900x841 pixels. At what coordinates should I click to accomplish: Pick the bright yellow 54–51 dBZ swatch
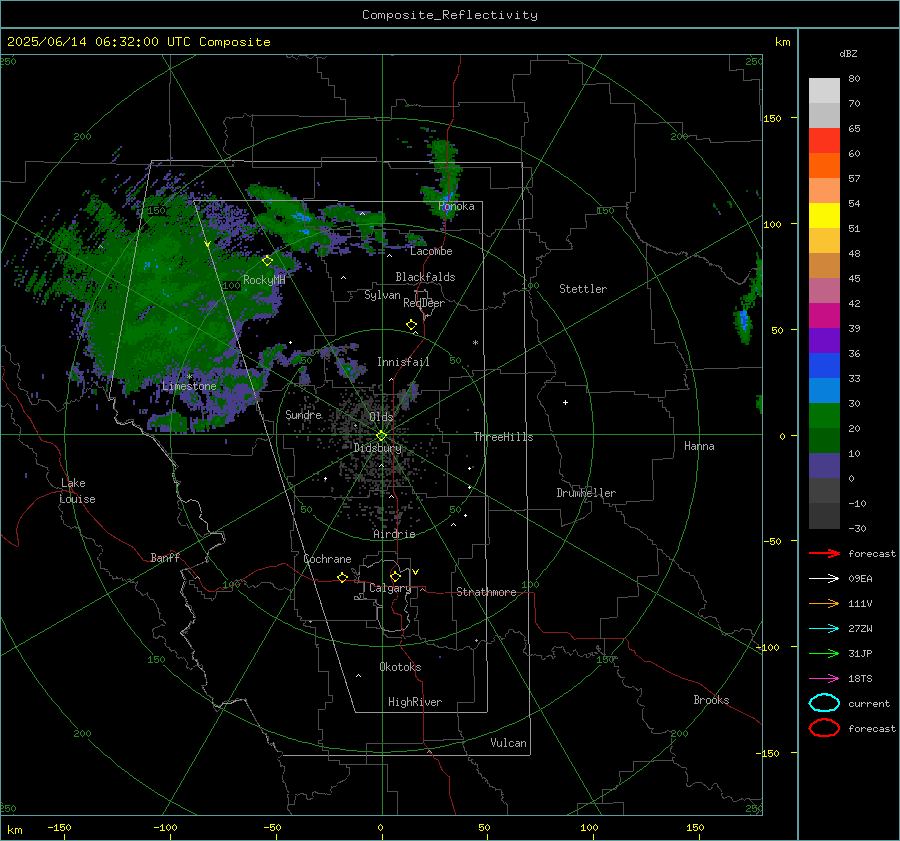pos(824,216)
